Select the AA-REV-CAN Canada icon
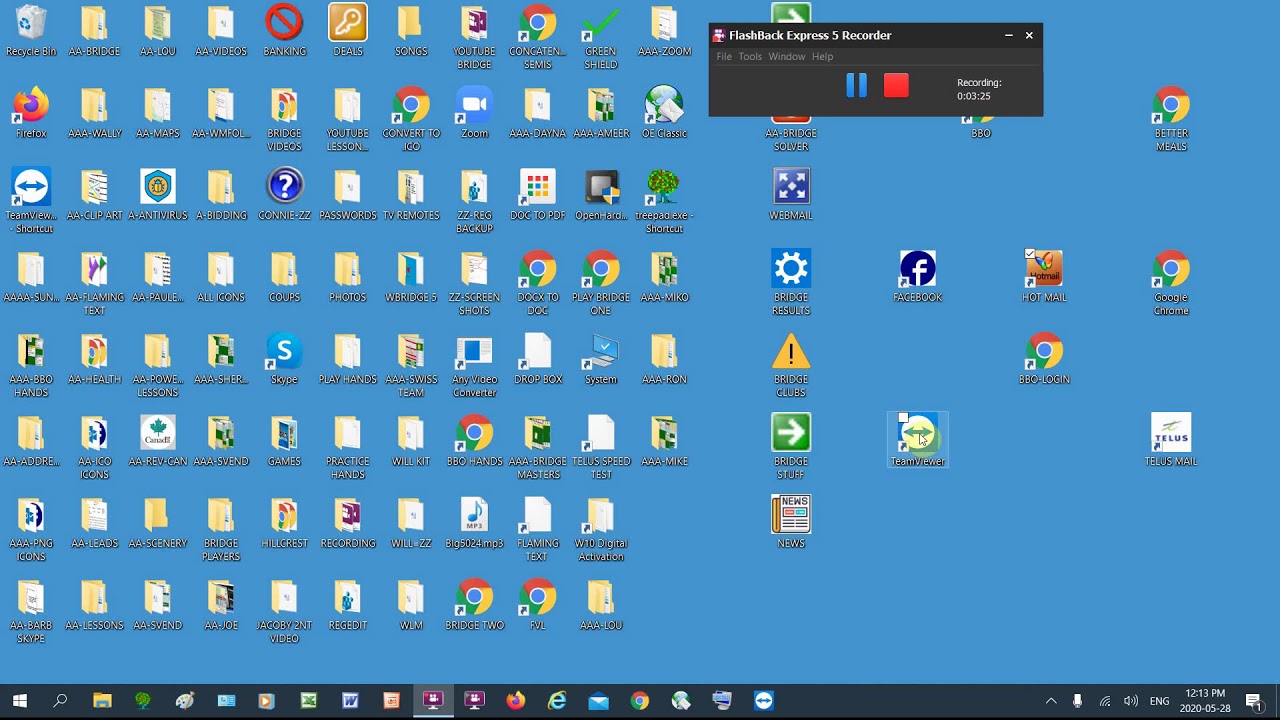Screen dimensions: 1280x720 click(158, 441)
